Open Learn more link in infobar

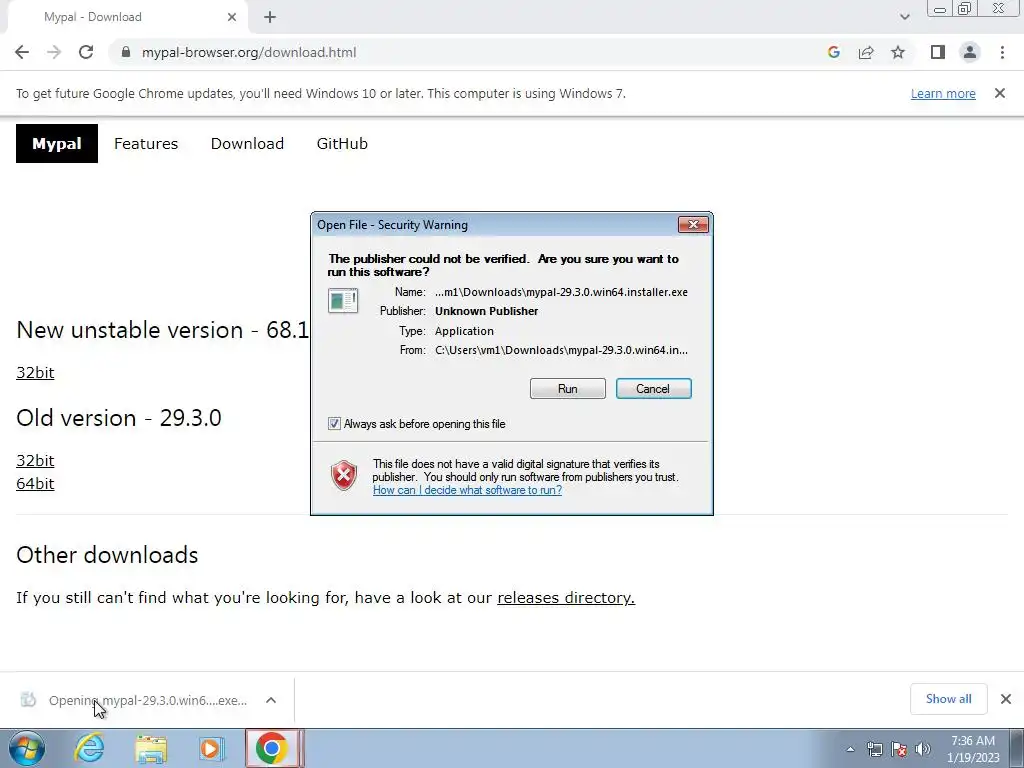click(943, 93)
